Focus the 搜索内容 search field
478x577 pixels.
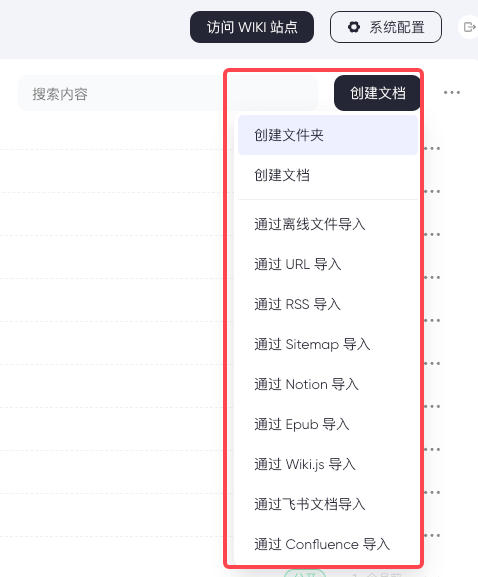pyautogui.click(x=168, y=93)
